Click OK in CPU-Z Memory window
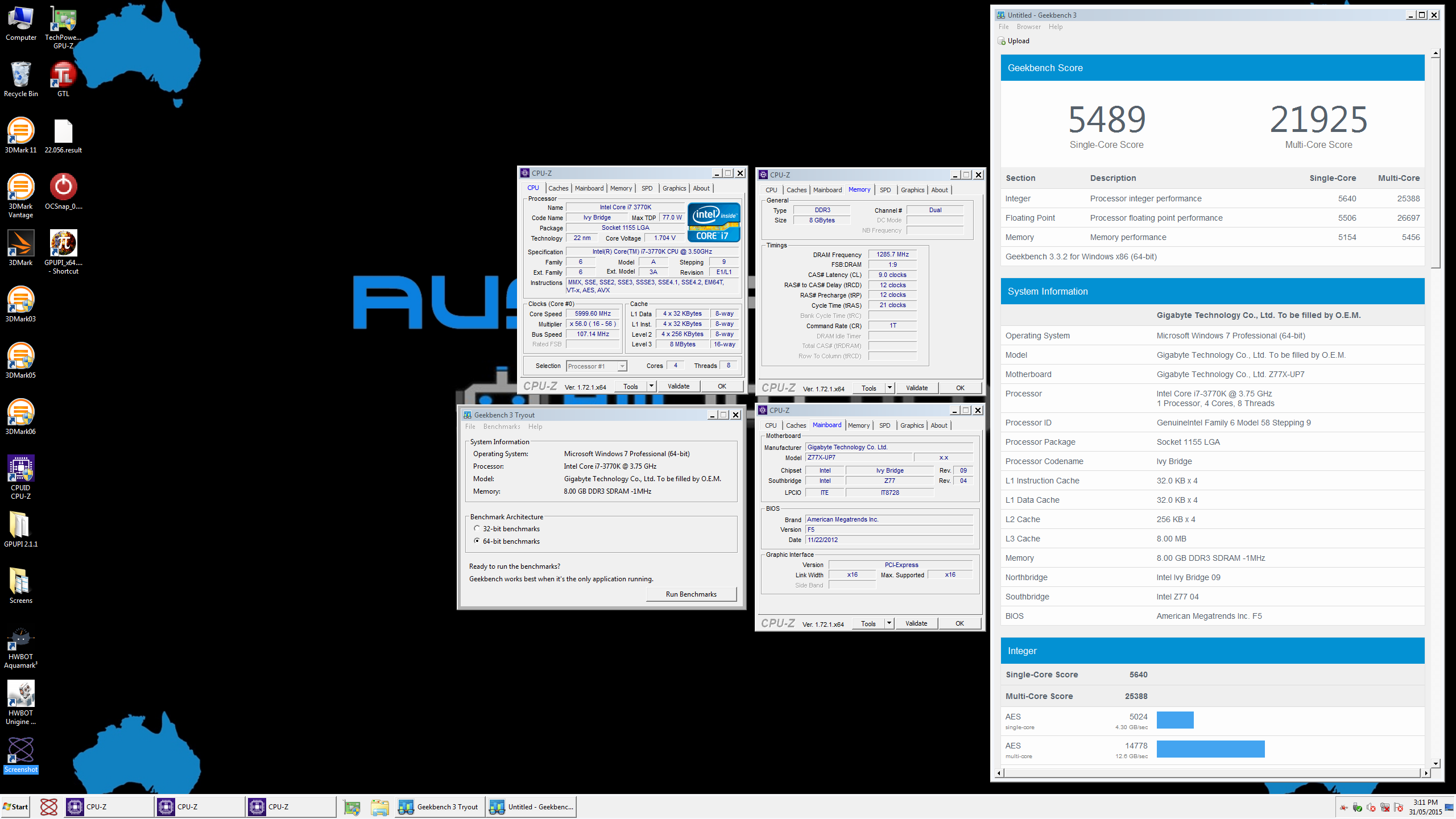 pos(960,388)
